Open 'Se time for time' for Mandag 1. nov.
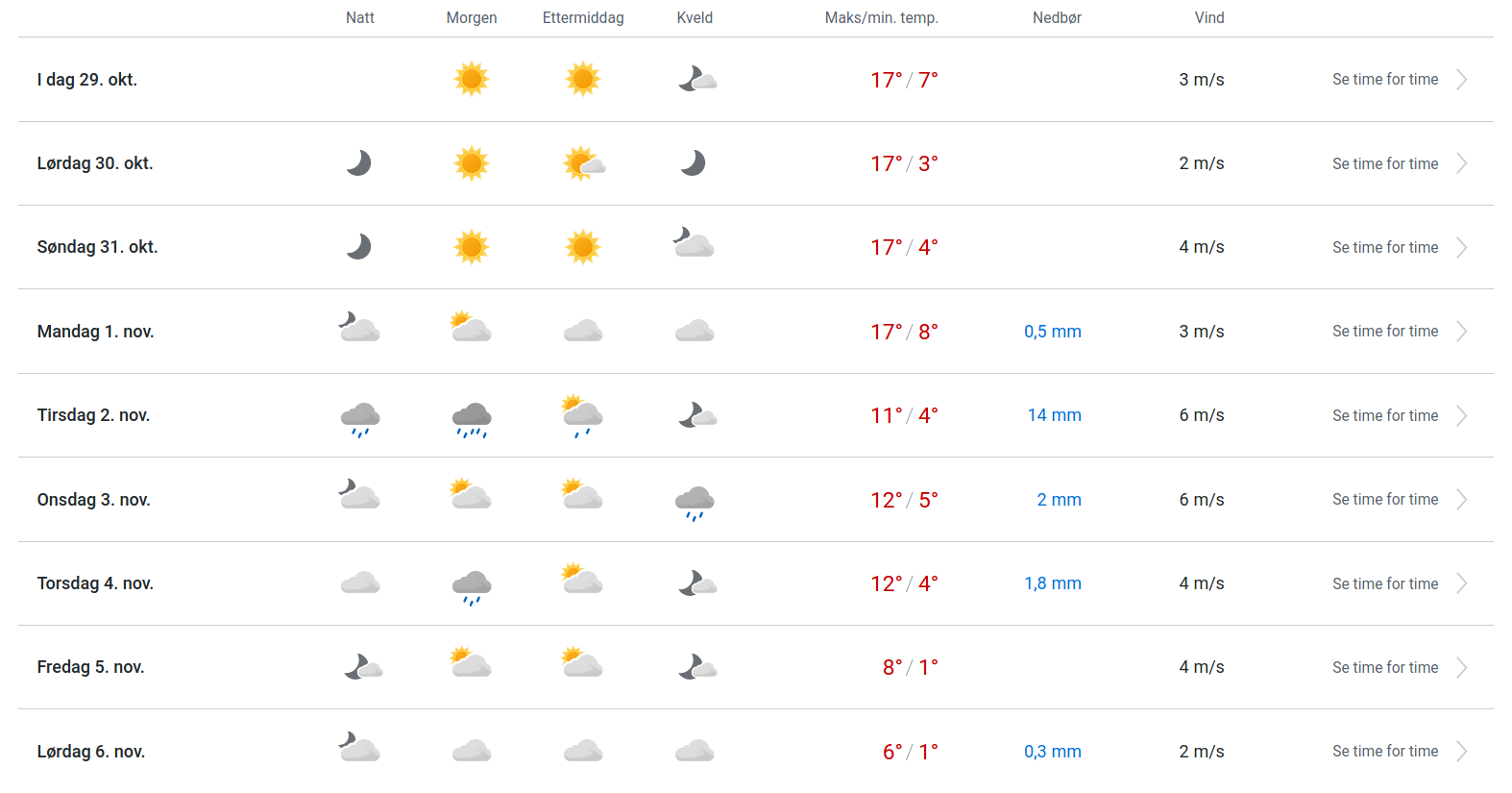Screen dimensions: 1512x793 click(1385, 332)
